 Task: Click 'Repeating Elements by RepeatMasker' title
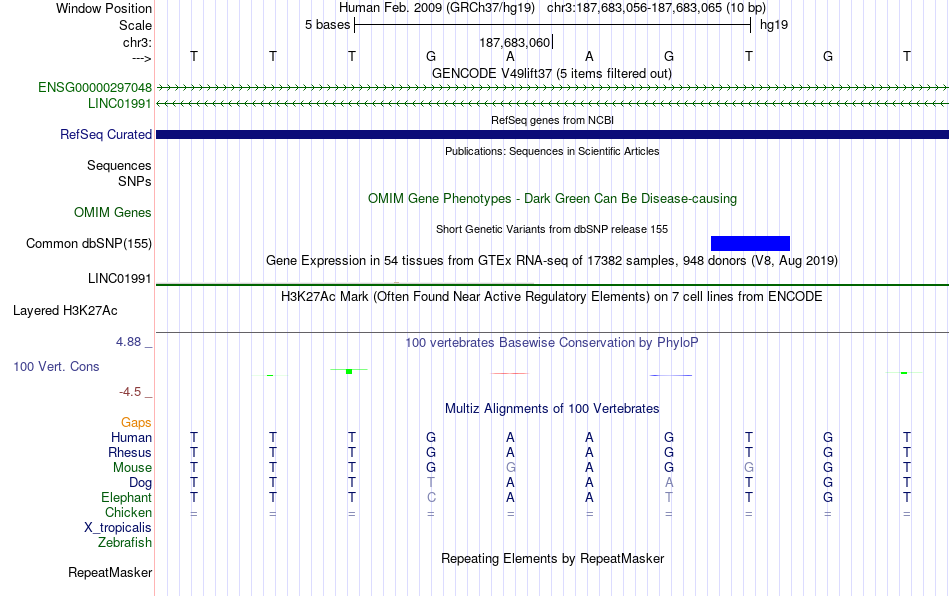(x=552, y=558)
